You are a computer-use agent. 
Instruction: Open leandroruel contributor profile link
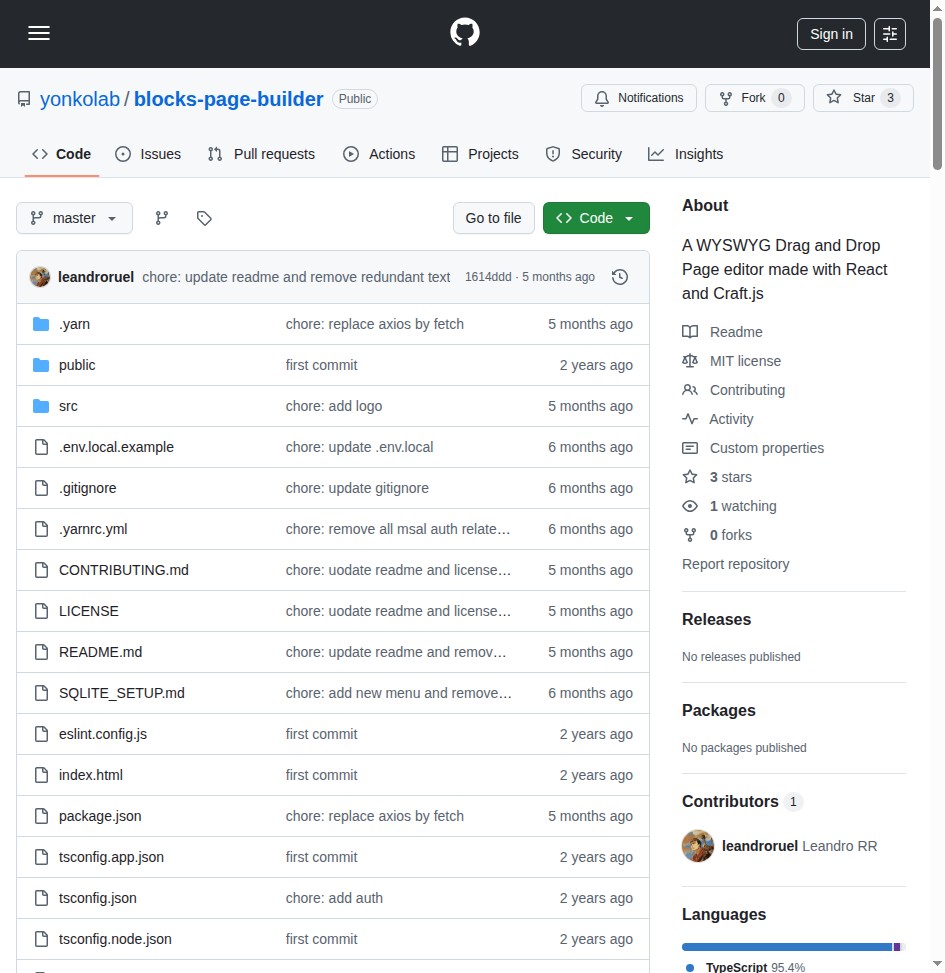(x=759, y=846)
